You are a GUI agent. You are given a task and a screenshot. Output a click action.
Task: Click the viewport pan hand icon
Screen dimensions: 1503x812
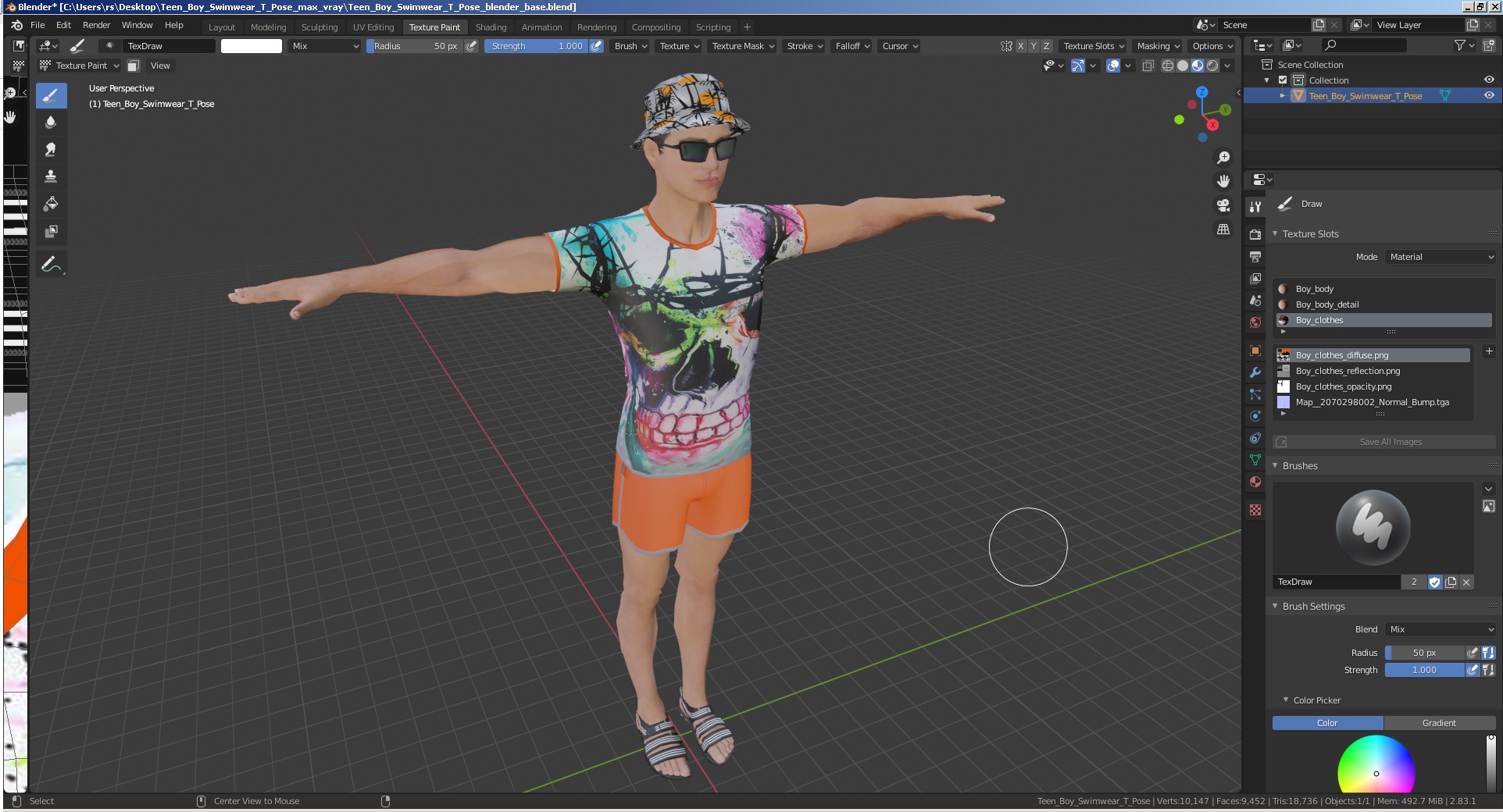click(1223, 181)
